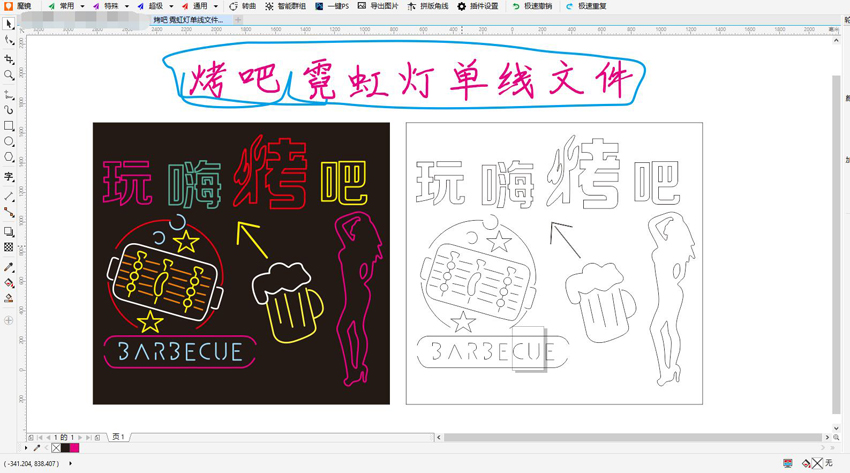Go to the next page arrow
Screen dimensions: 850x473
[x=80, y=437]
